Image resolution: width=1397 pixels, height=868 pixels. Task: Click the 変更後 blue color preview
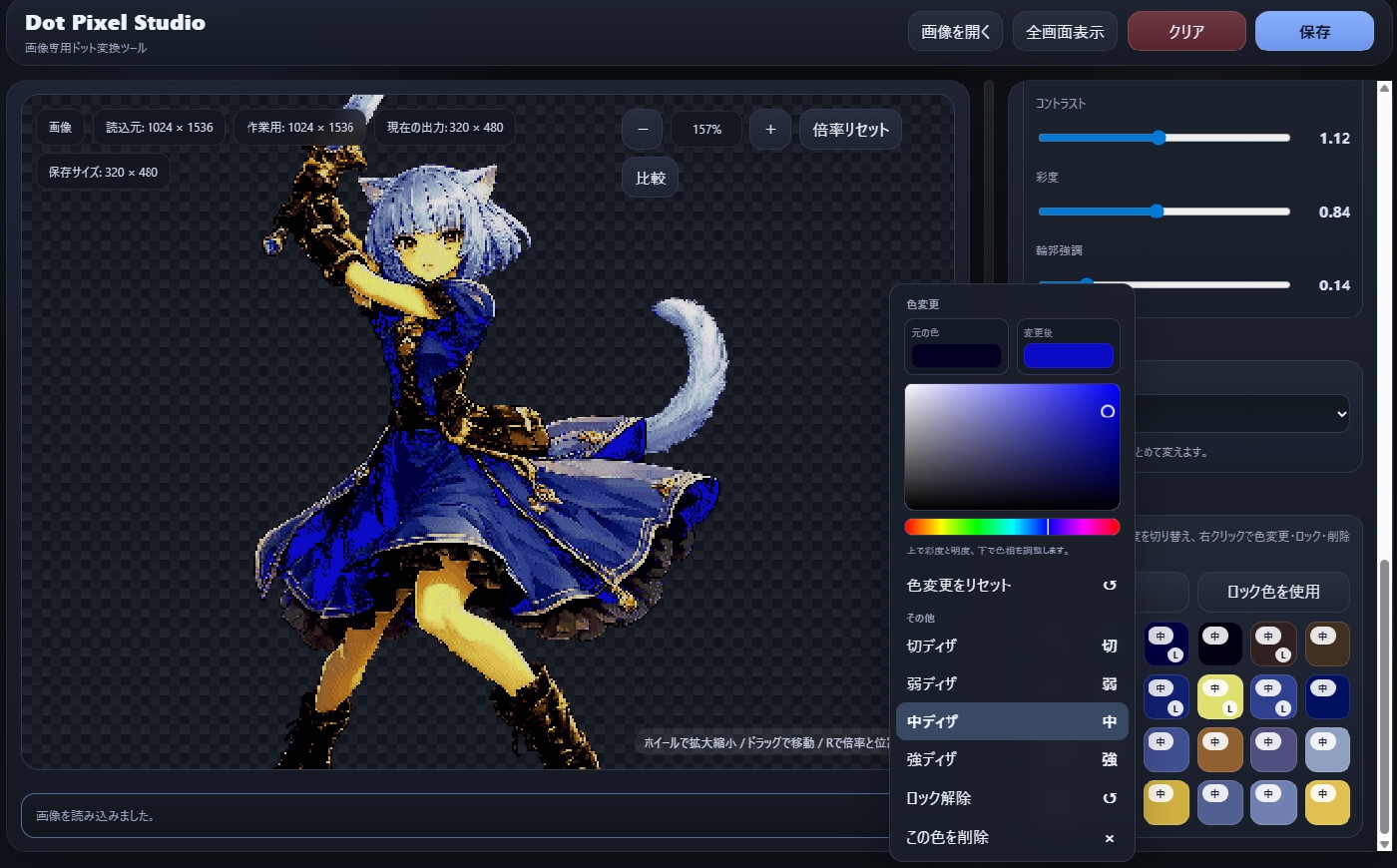(x=1068, y=355)
